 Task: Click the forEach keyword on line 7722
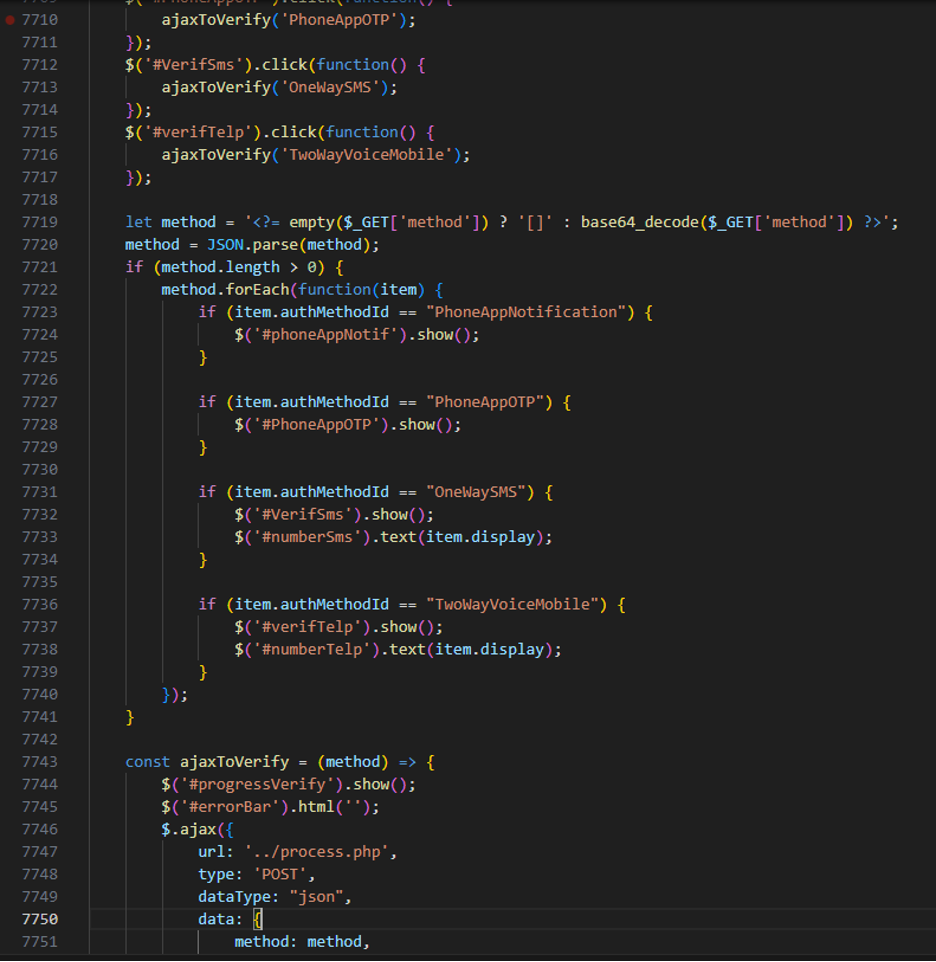click(x=257, y=289)
